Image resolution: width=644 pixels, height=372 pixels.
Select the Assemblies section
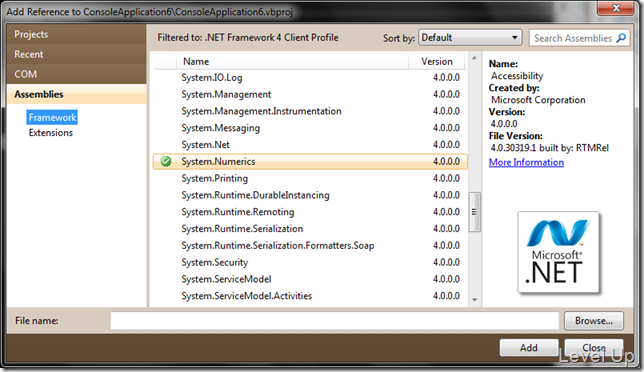coord(76,94)
